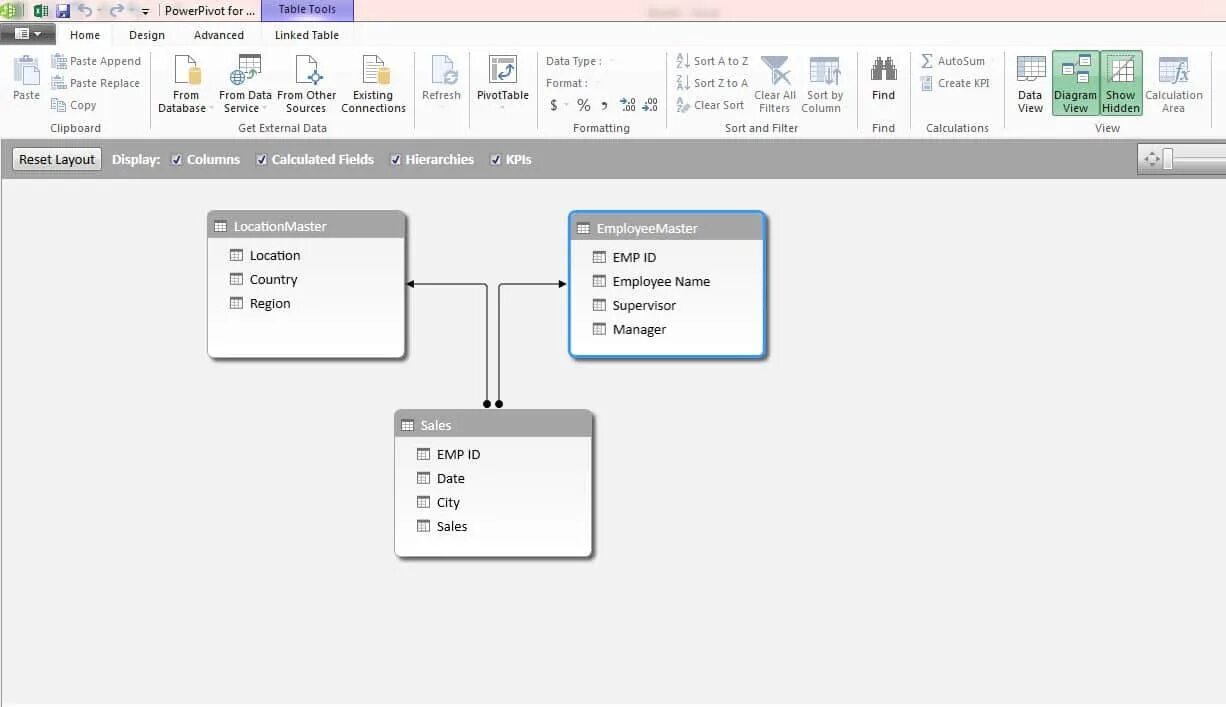Apply currency format with $ button

(x=554, y=105)
